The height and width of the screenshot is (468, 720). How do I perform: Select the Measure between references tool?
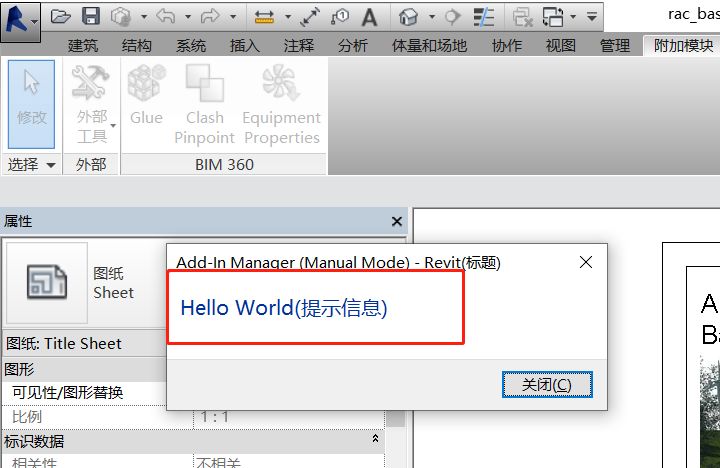[x=264, y=17]
